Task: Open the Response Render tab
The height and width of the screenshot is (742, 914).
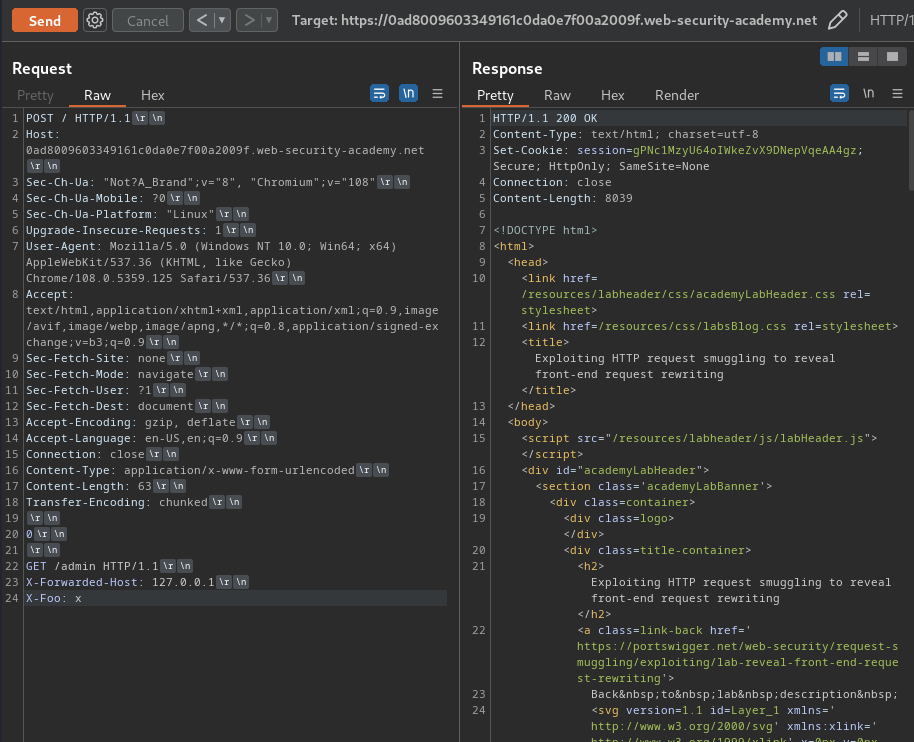Action: (677, 95)
